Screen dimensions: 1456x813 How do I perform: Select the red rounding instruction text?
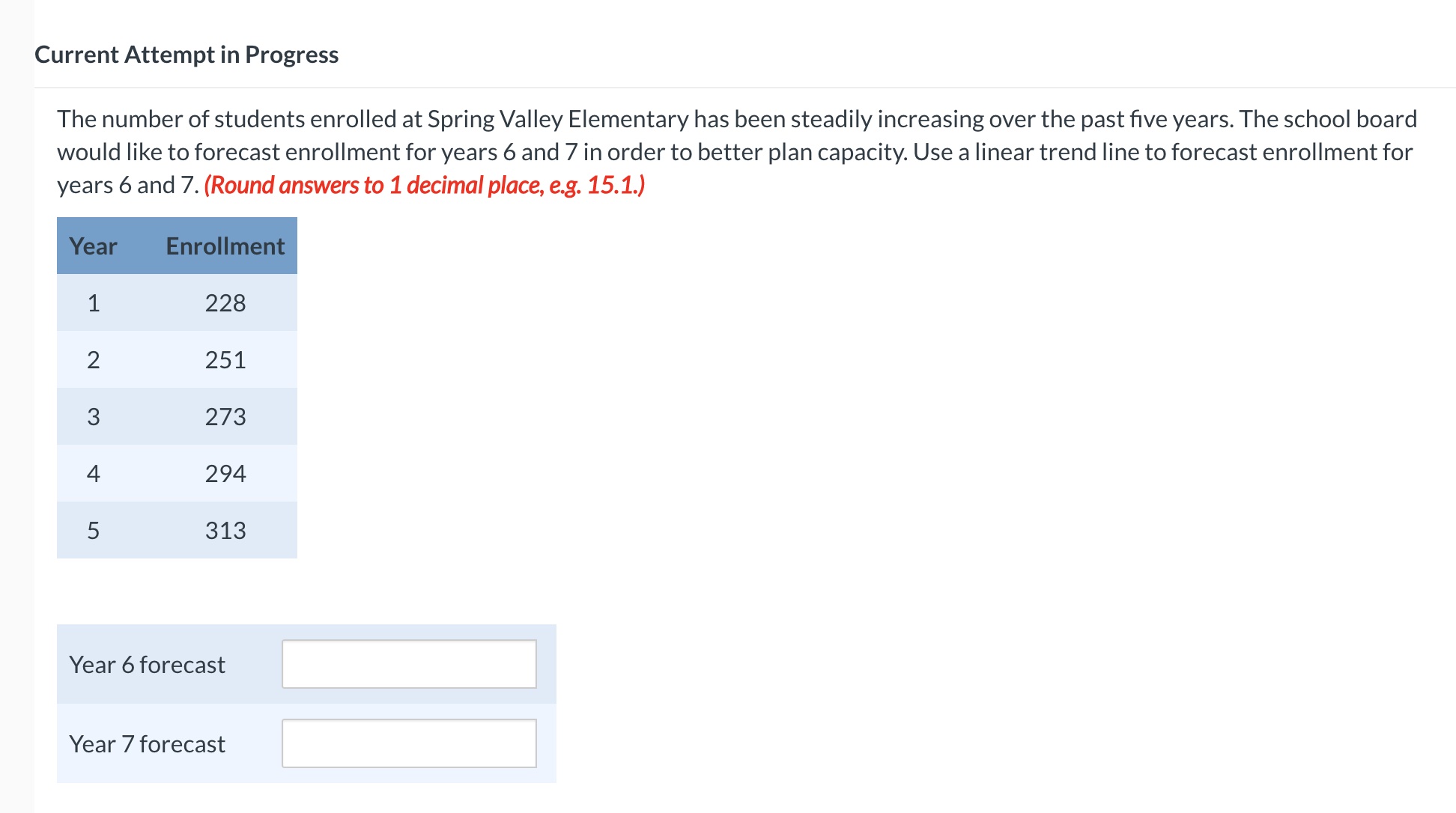click(x=425, y=184)
